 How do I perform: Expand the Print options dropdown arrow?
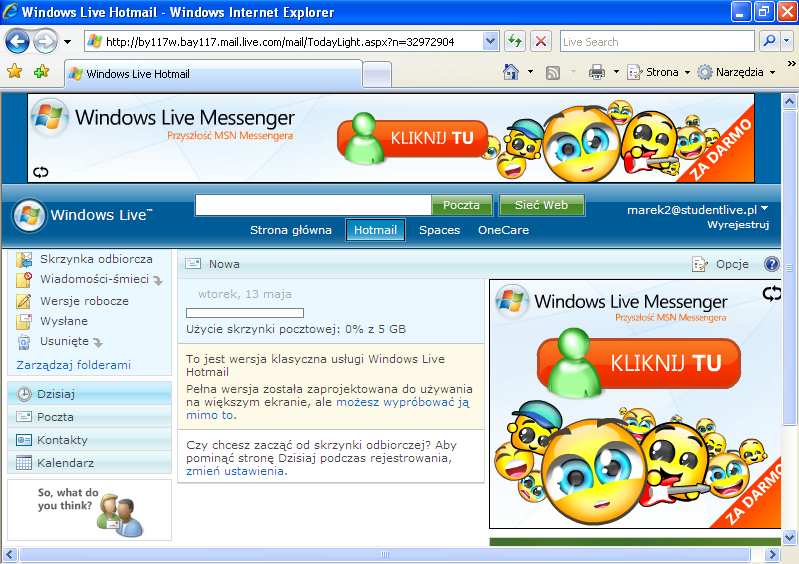pos(616,72)
